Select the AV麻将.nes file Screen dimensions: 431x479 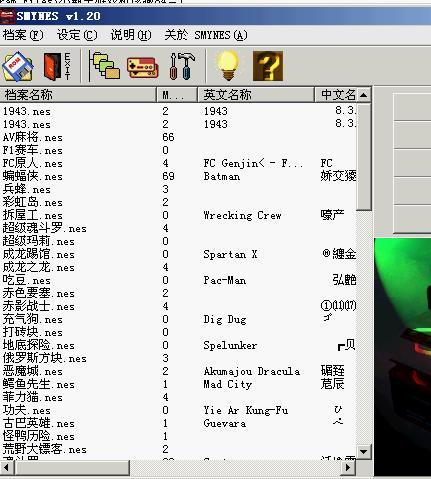[33, 137]
